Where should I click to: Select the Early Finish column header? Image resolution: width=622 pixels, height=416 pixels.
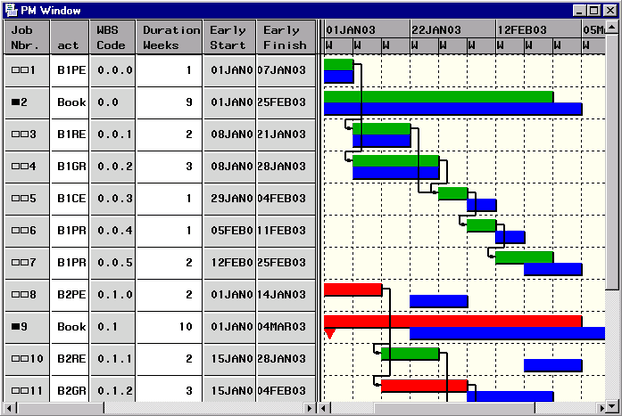coord(283,37)
